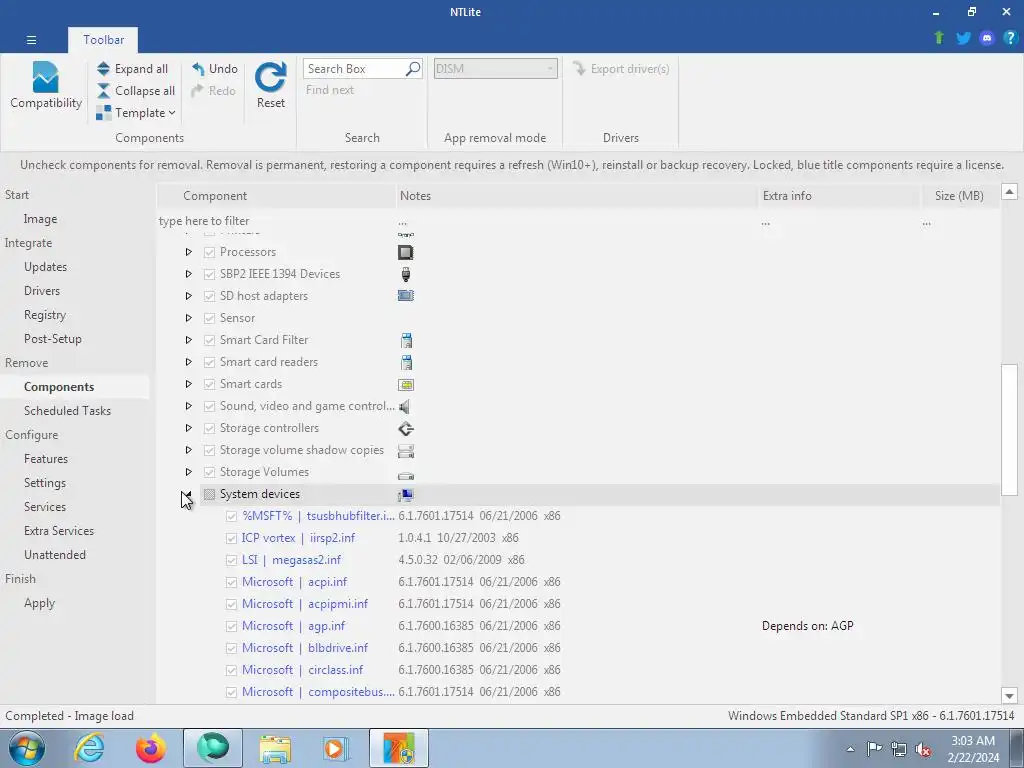Click the System devices monitor icon

click(x=406, y=495)
